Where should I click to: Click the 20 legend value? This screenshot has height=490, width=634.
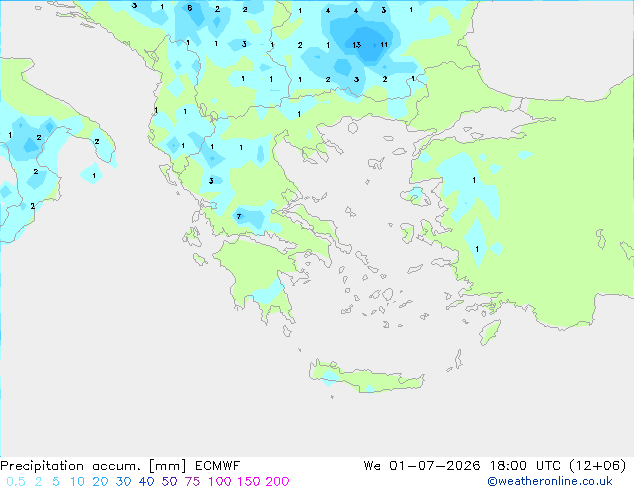(100, 482)
